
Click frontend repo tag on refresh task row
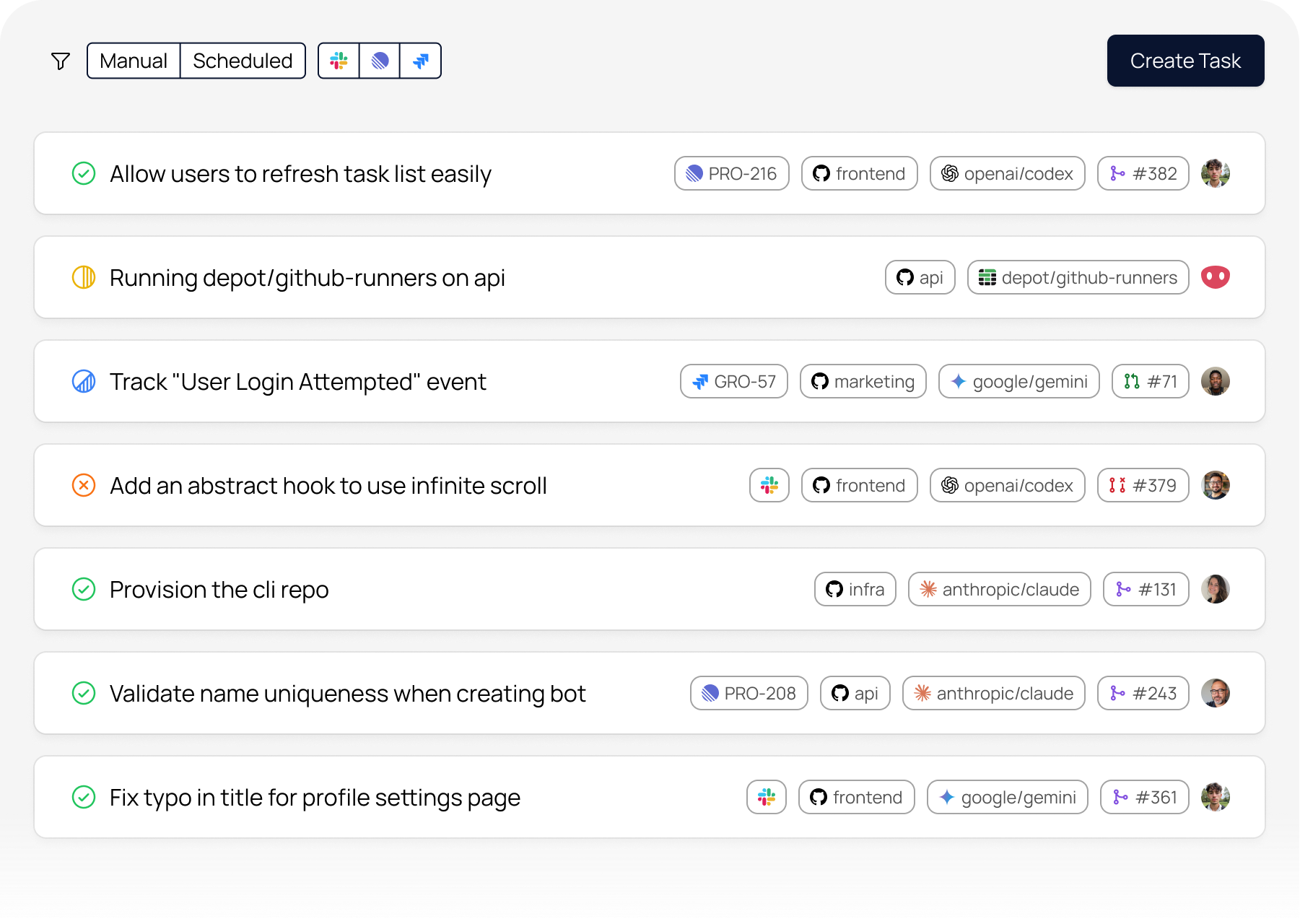coord(860,173)
